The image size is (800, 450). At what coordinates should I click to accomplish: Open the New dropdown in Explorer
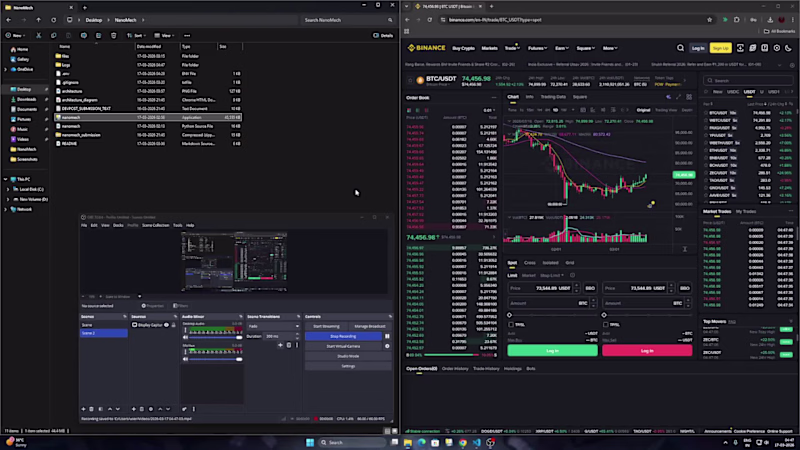point(15,36)
